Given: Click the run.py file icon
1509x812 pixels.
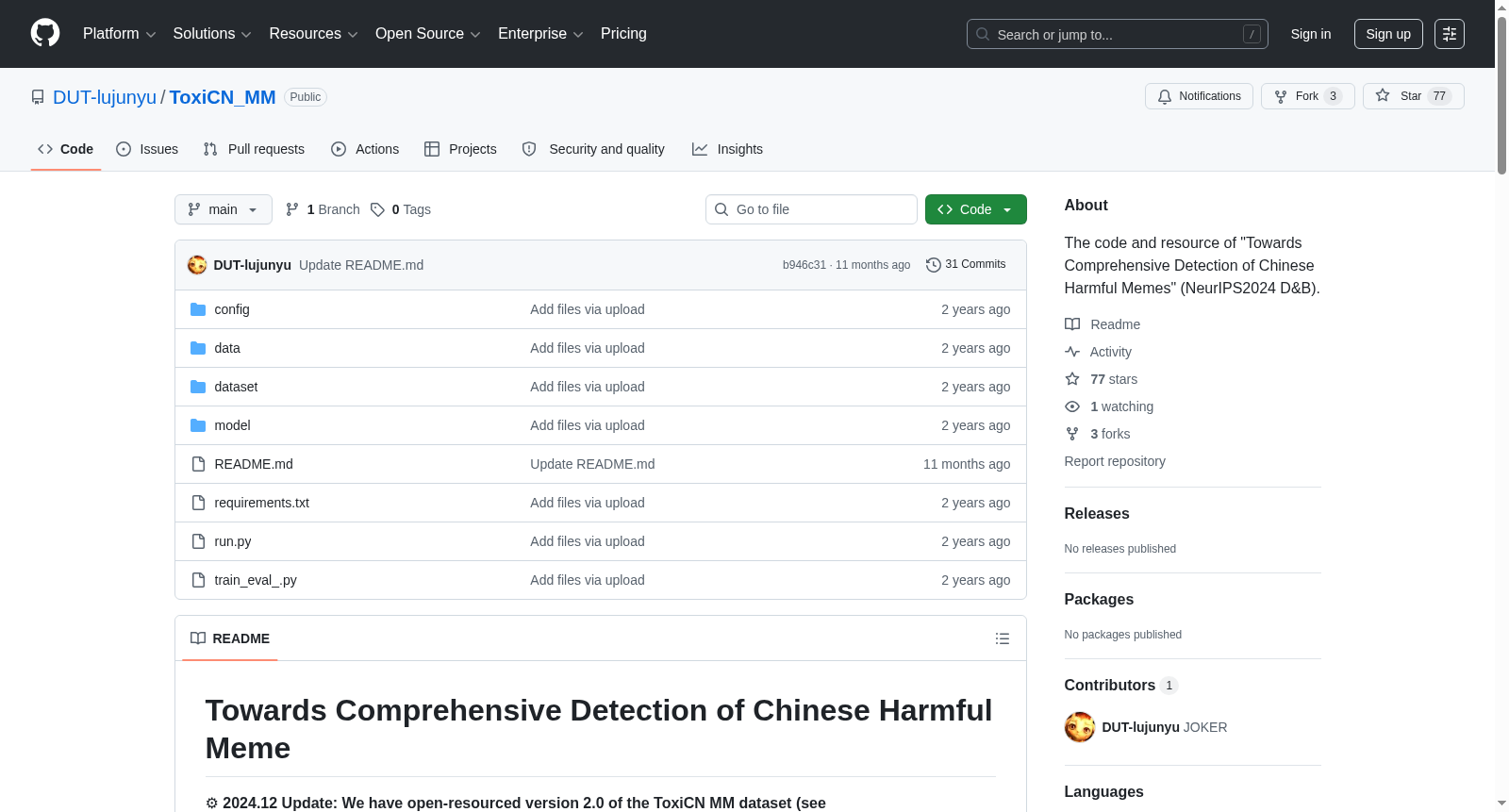Looking at the screenshot, I should coord(198,541).
